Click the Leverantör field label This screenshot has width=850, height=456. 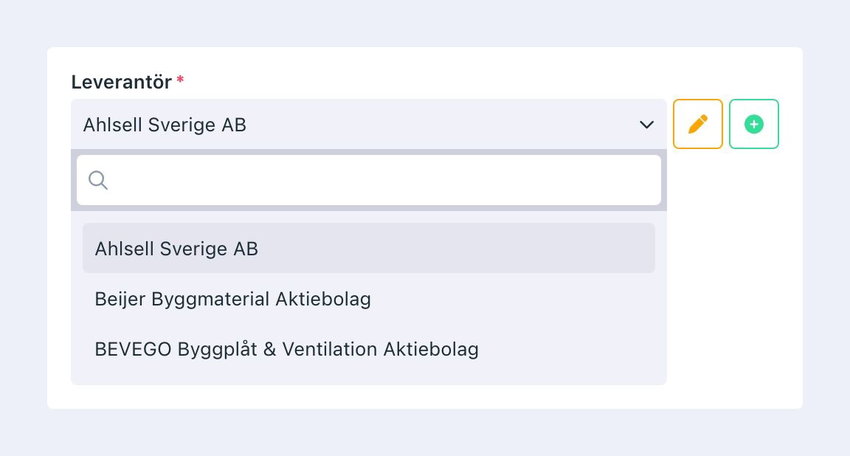(x=121, y=82)
